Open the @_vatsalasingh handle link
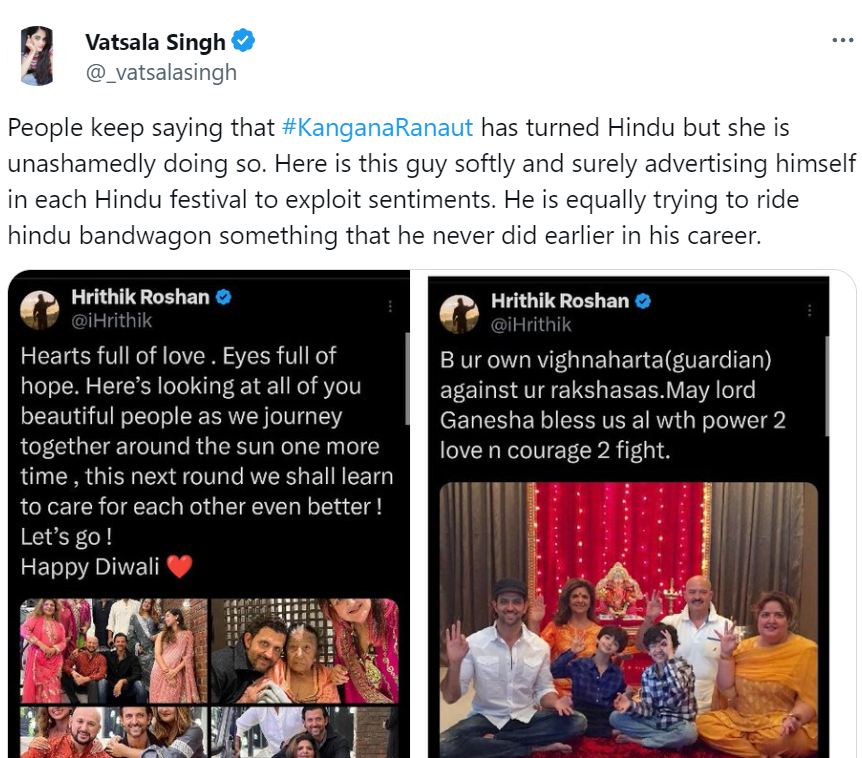 coord(161,73)
